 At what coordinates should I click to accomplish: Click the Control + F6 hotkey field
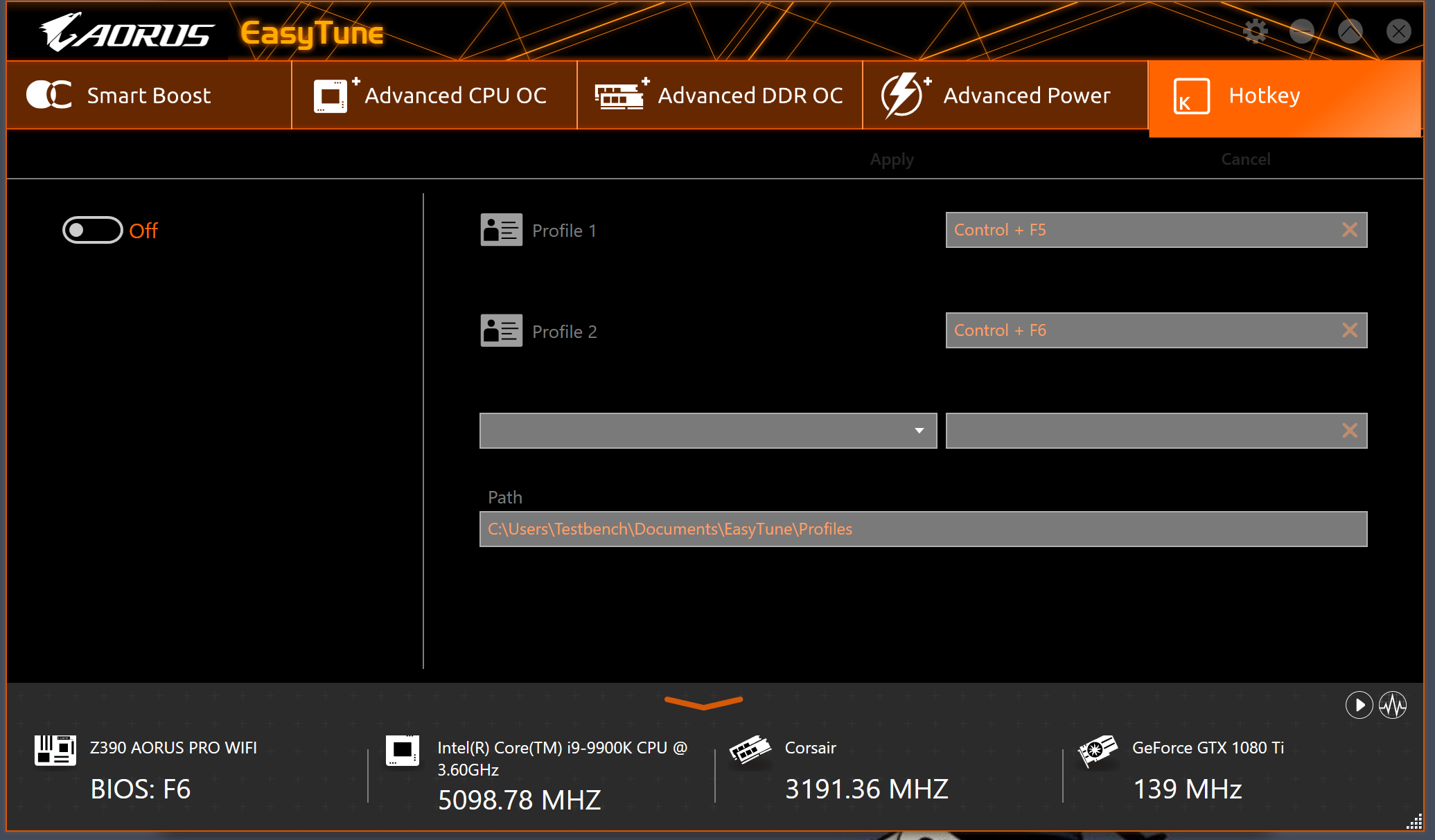[1156, 330]
